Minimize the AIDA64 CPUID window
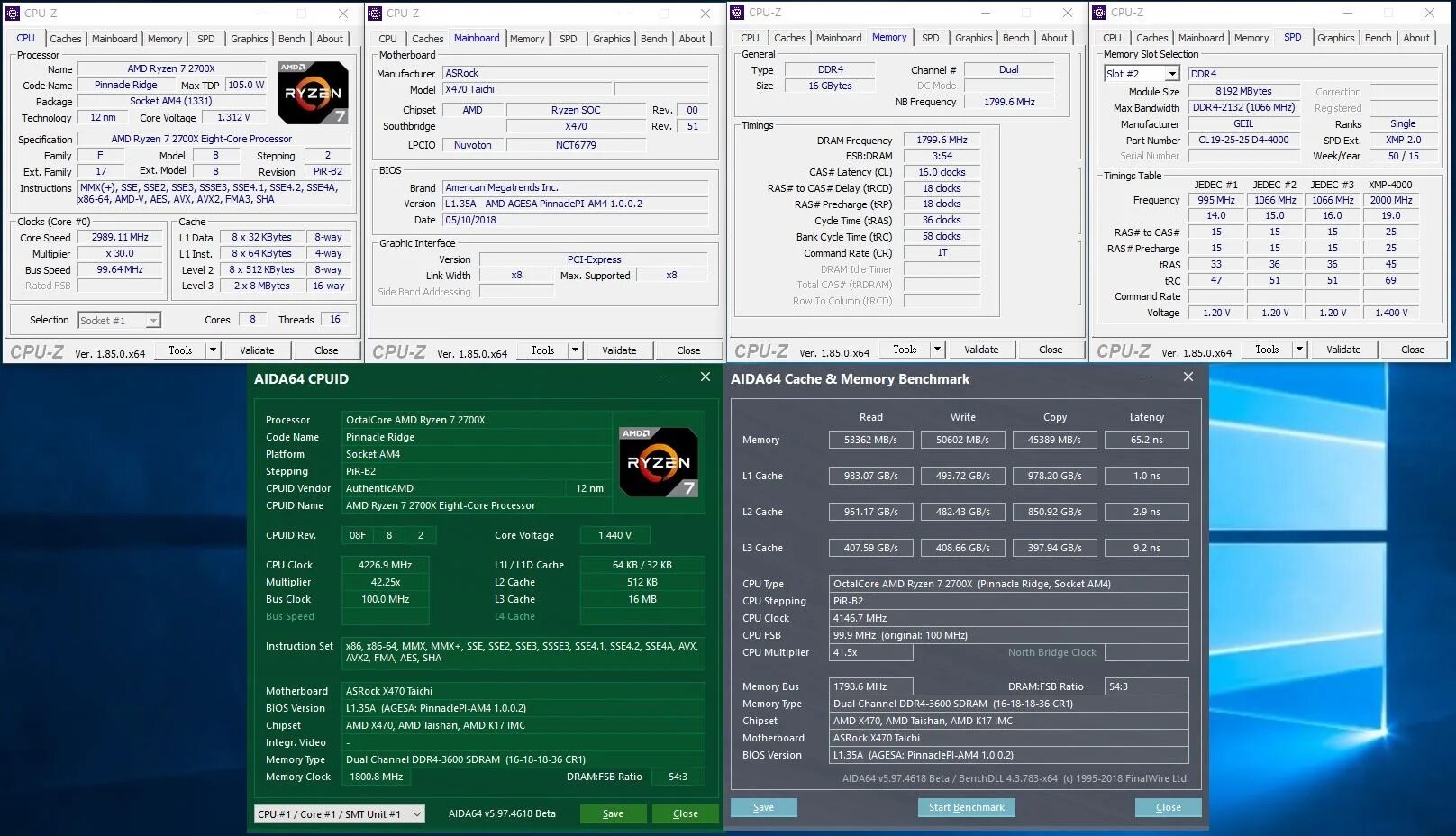Viewport: 1456px width, 836px height. 664,378
